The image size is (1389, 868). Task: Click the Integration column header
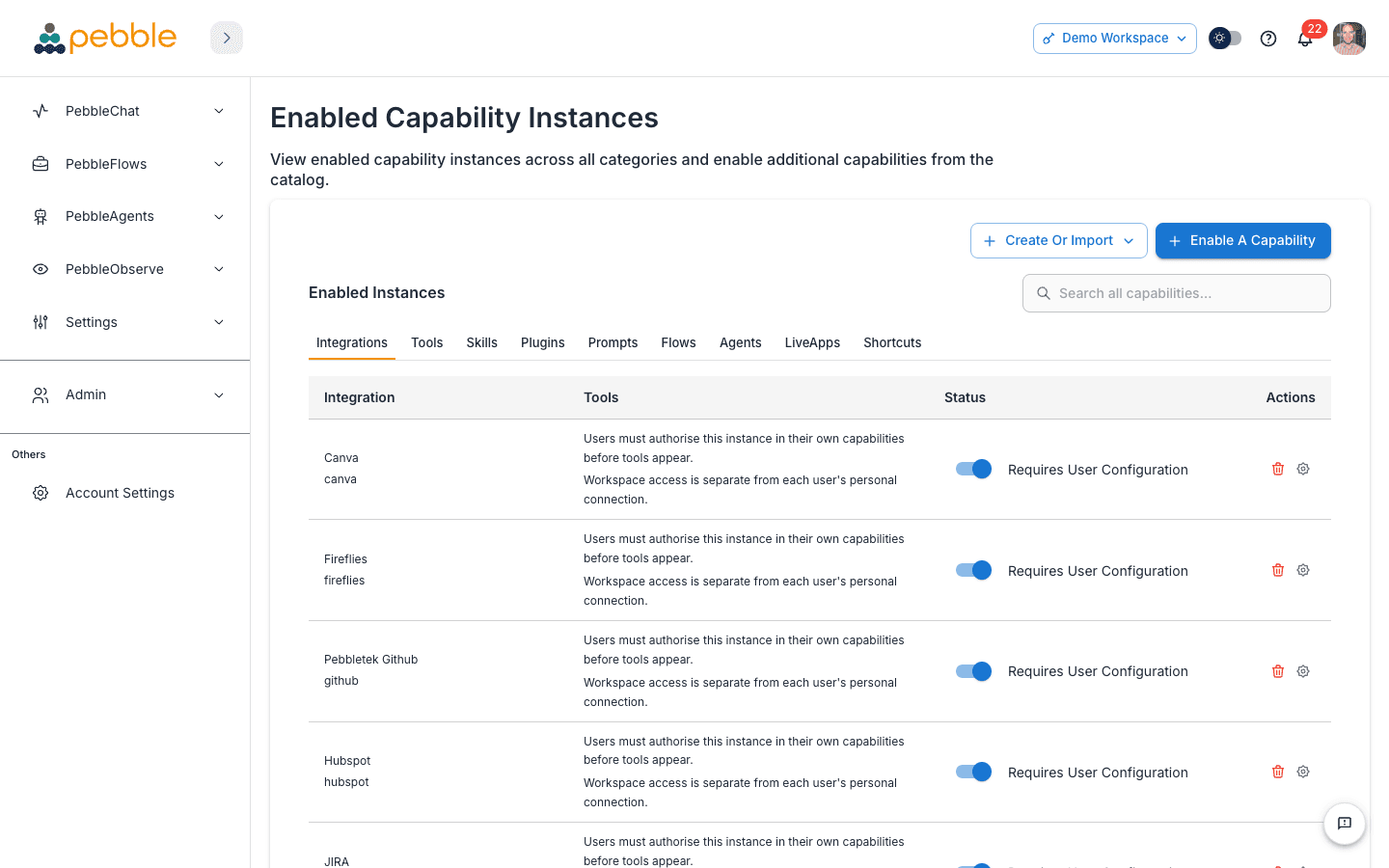(x=360, y=397)
